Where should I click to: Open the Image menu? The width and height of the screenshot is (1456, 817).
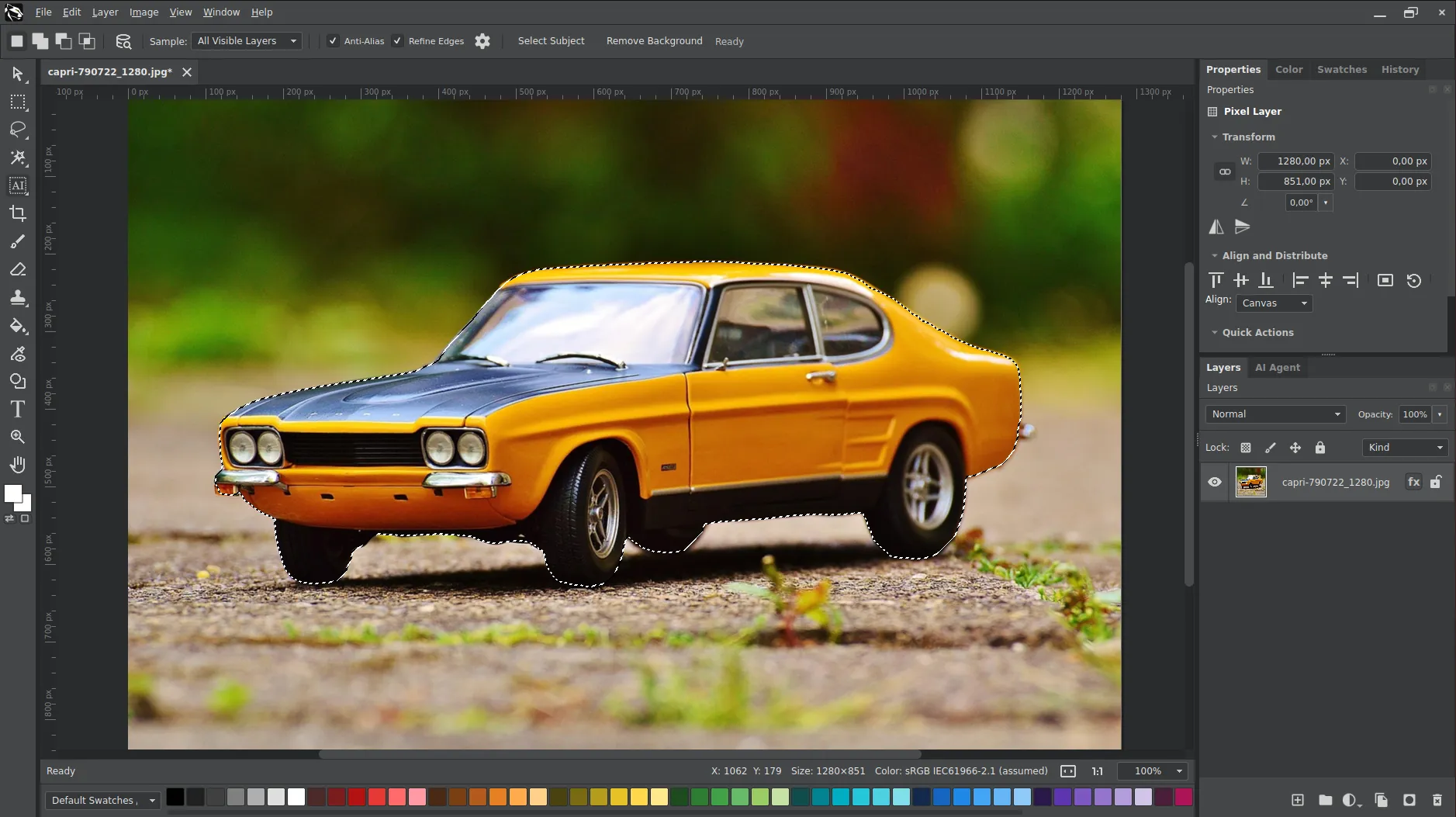point(144,12)
